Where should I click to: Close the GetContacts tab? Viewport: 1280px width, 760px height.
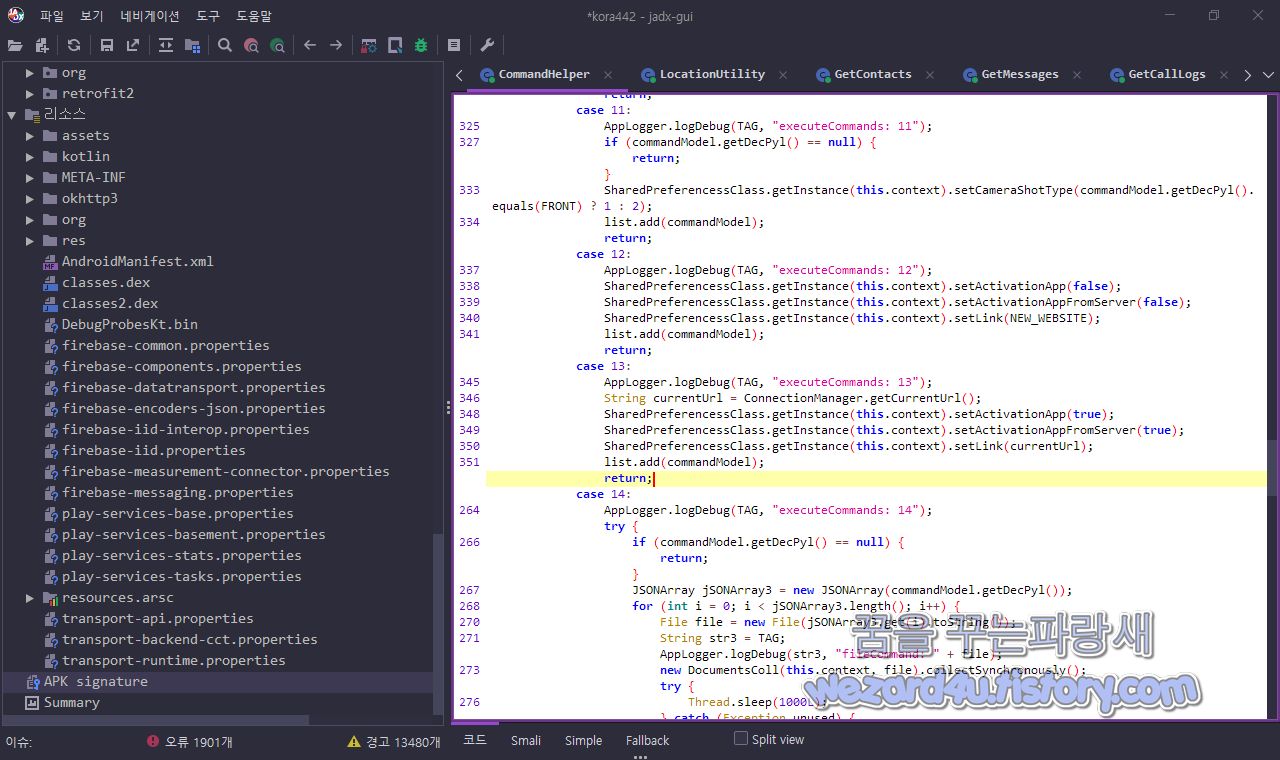(930, 75)
